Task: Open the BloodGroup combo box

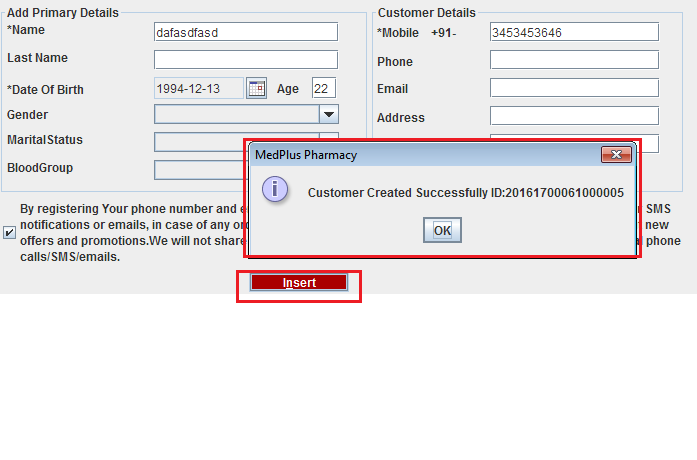Action: click(x=201, y=170)
